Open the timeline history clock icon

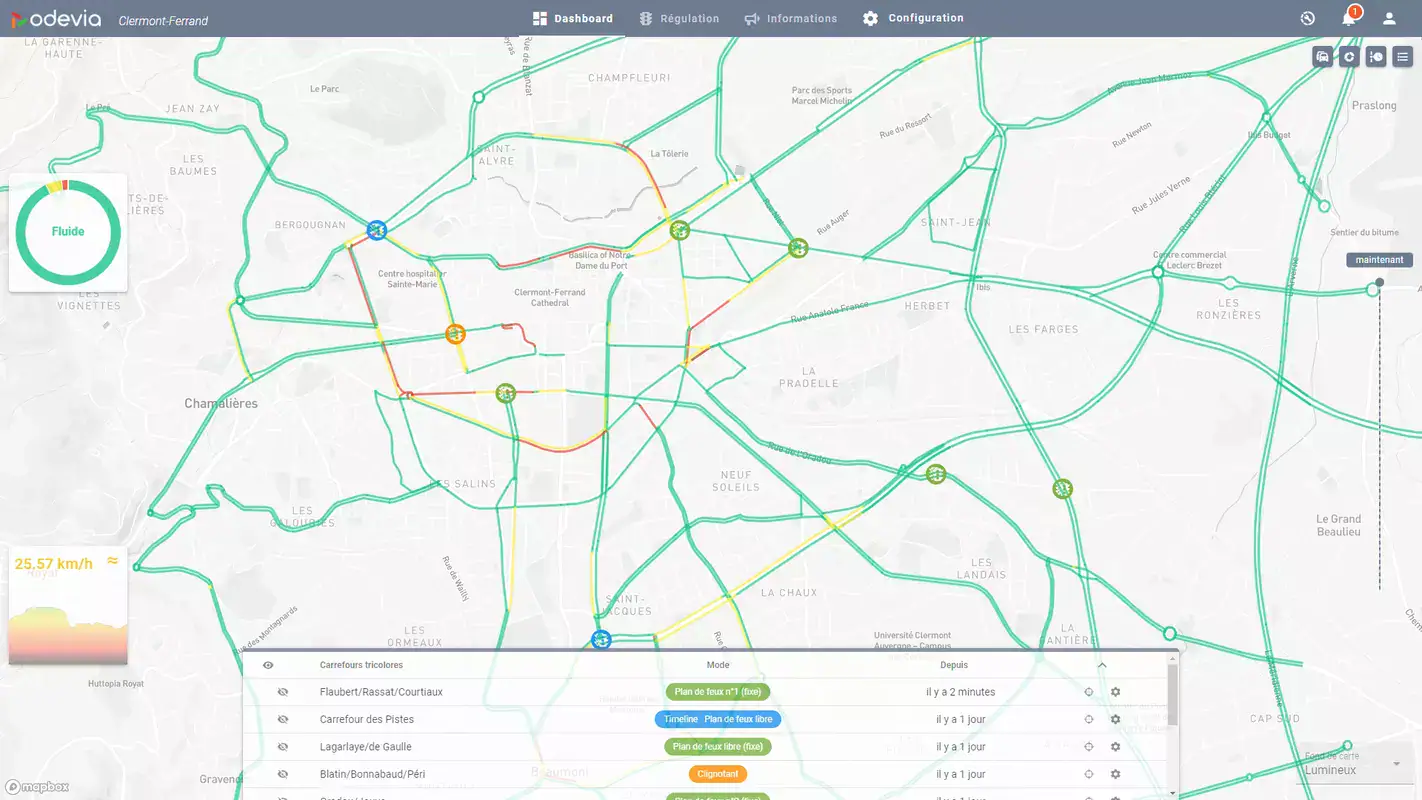pyautogui.click(x=1376, y=56)
